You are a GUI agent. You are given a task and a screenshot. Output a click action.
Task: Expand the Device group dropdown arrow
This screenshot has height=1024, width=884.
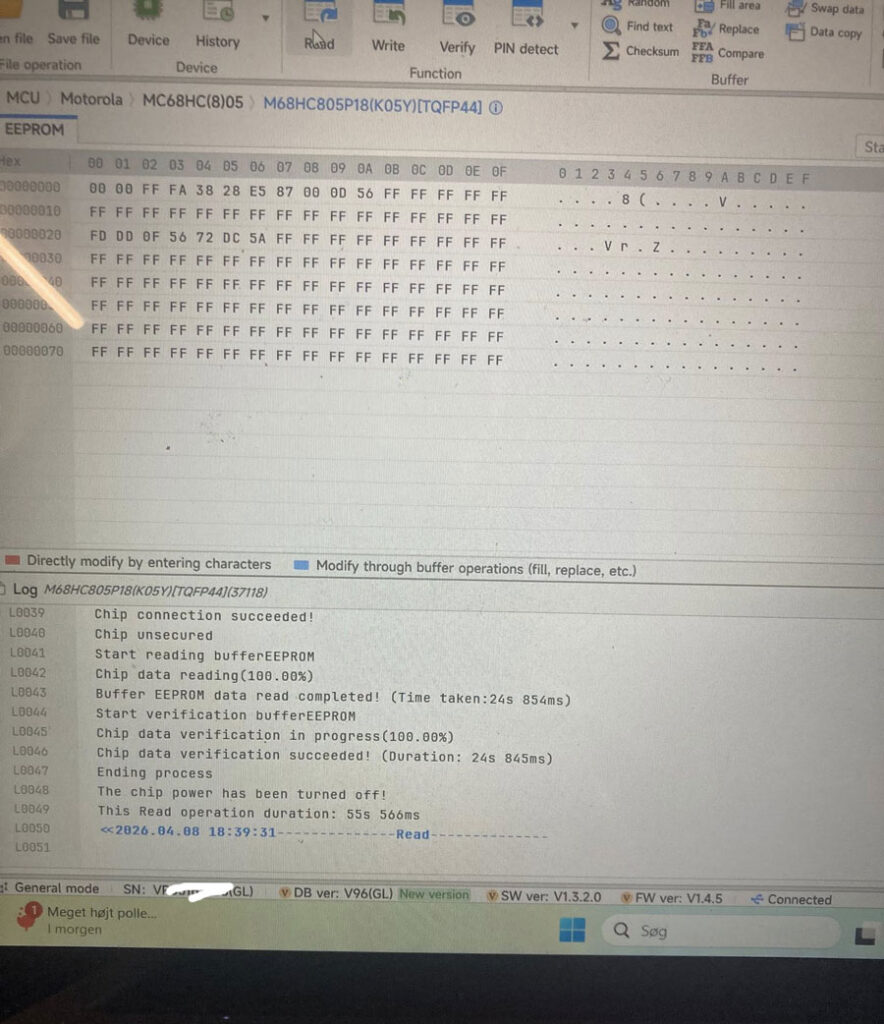[x=265, y=19]
